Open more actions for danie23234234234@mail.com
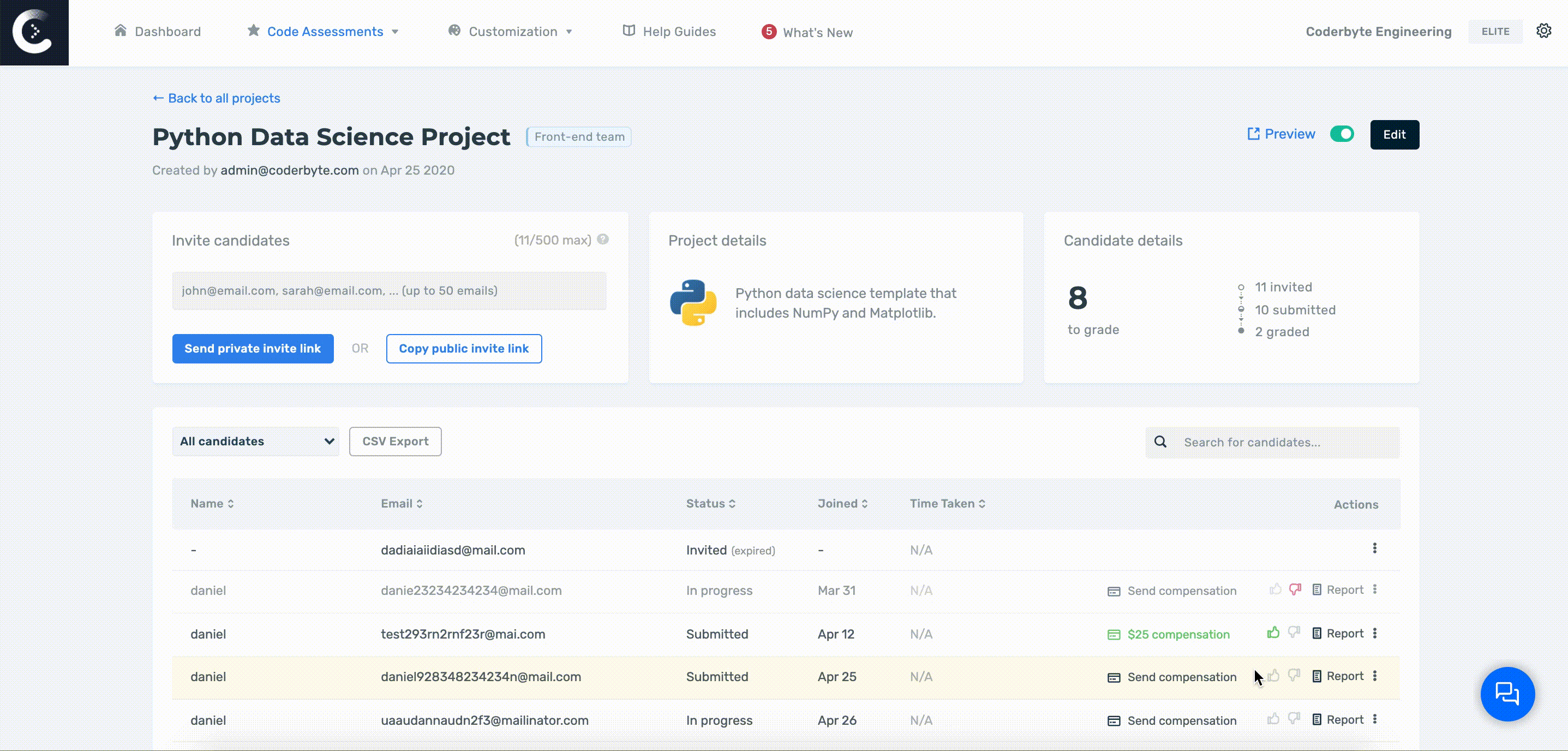The width and height of the screenshot is (1568, 751). (1374, 589)
